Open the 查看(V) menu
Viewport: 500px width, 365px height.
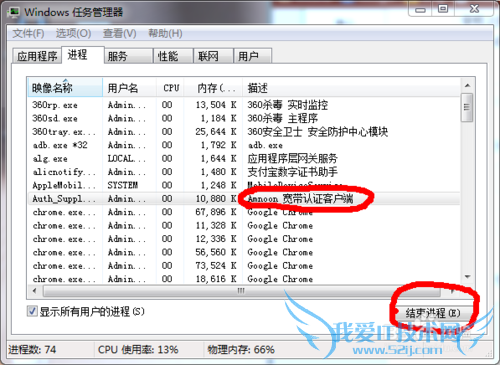[120, 34]
